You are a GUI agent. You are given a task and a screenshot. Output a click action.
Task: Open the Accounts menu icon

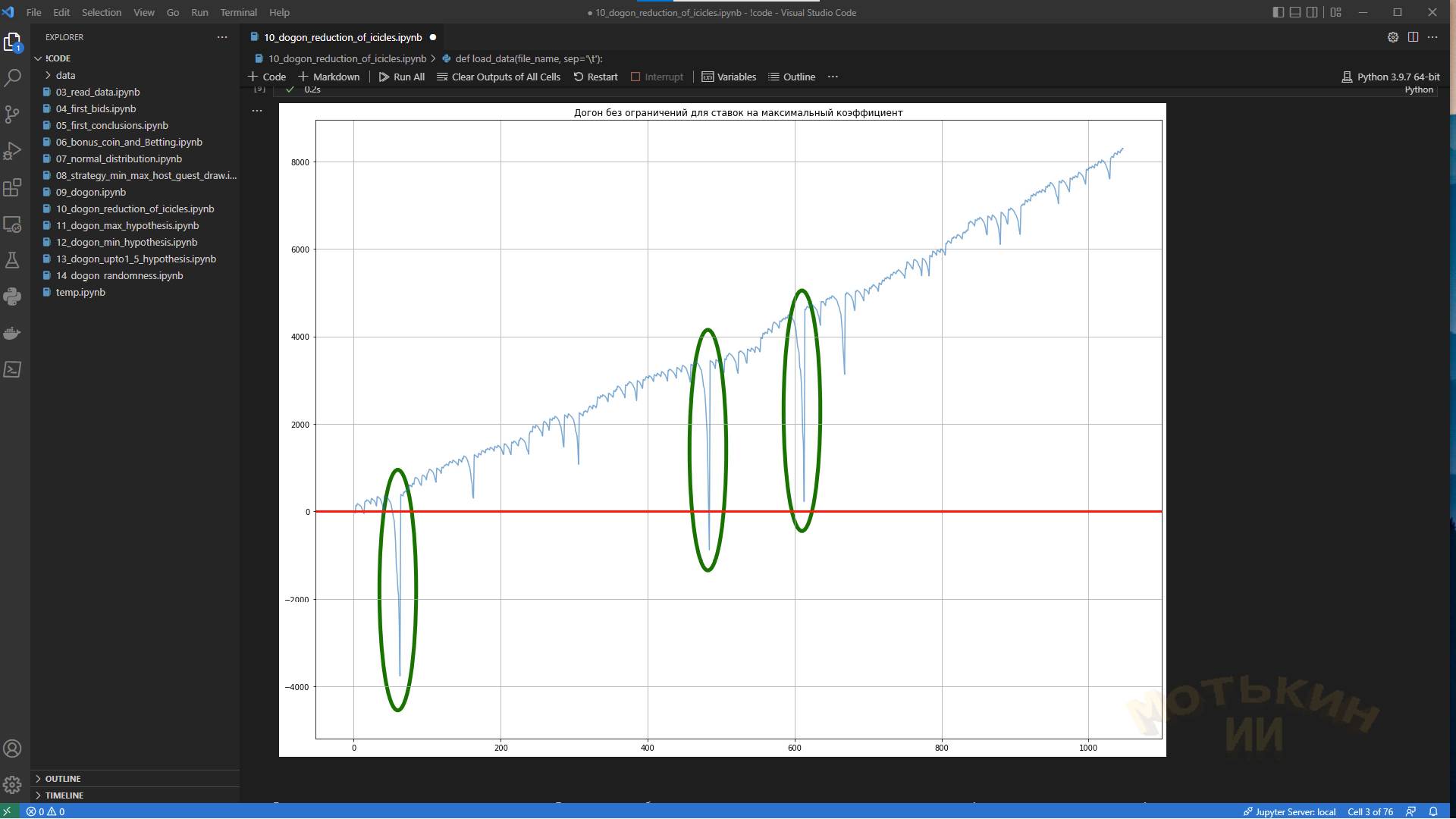(13, 748)
